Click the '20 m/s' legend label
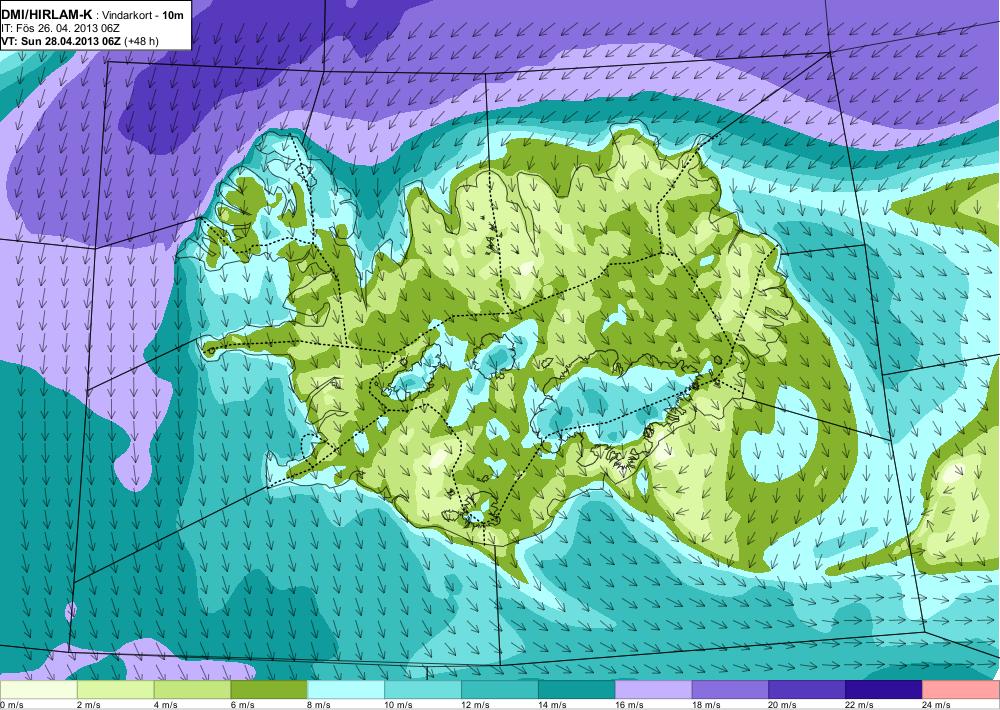Viewport: 1000px width, 710px height. [784, 705]
